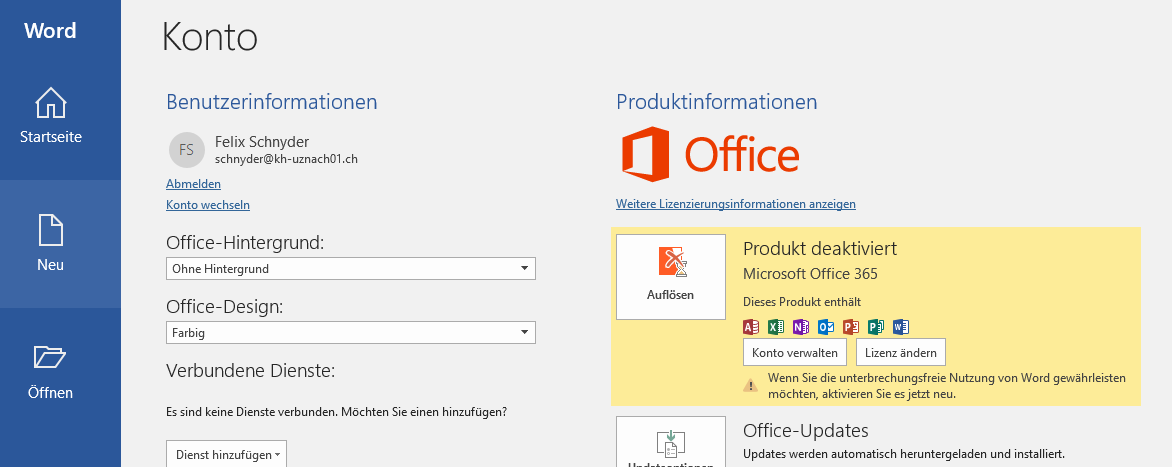
Task: Click the Microsoft Office 365 text
Action: [x=810, y=274]
